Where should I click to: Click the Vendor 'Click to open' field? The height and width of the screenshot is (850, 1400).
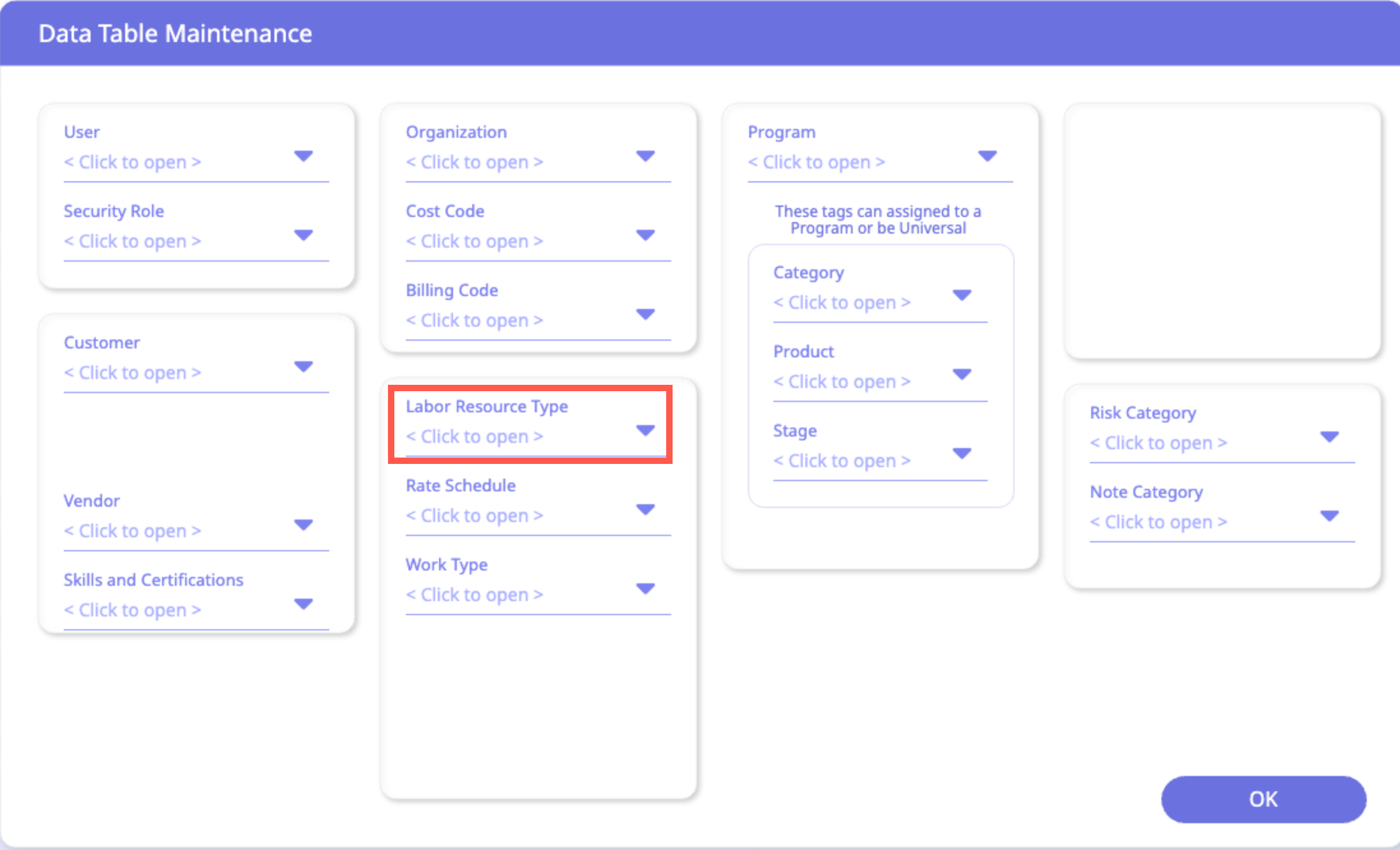coord(133,531)
